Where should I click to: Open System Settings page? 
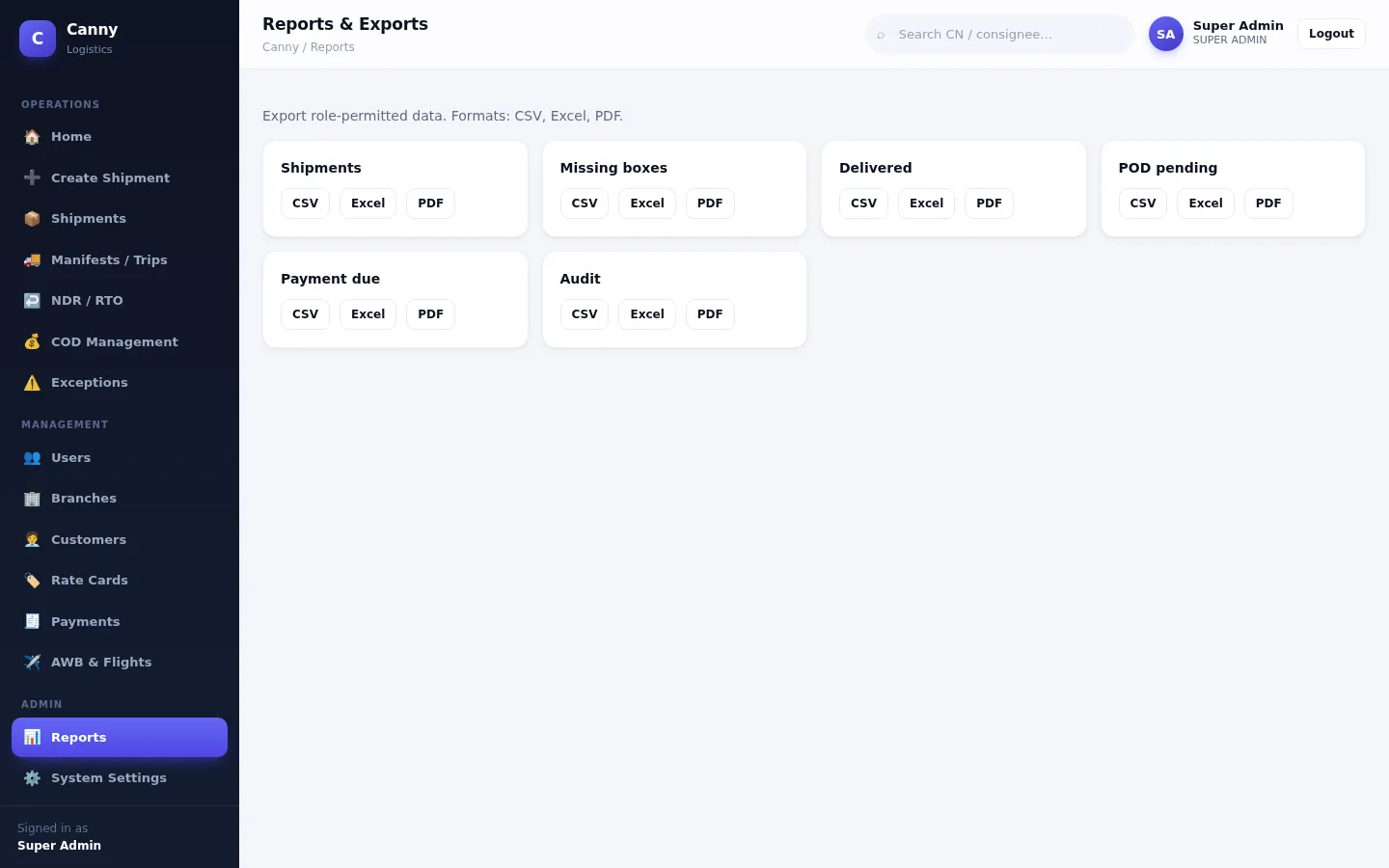click(120, 778)
